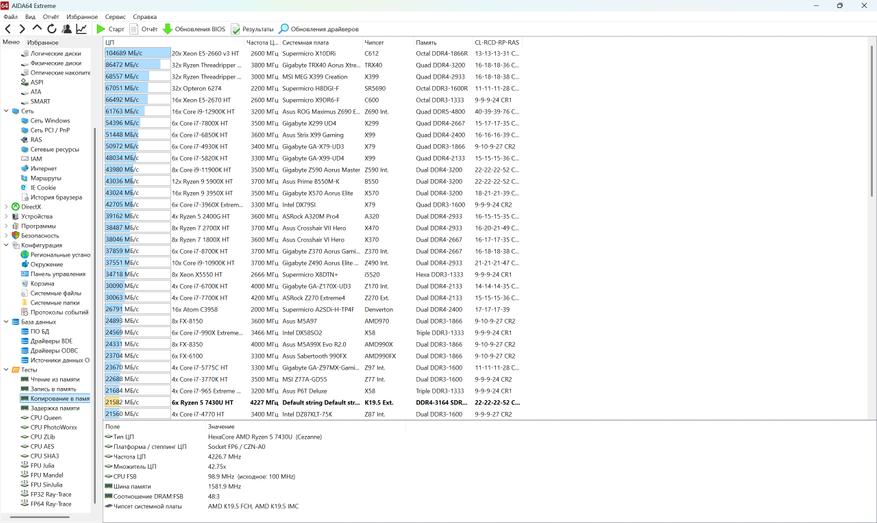
Task: Sort by the Память column header
Action: (x=443, y=43)
